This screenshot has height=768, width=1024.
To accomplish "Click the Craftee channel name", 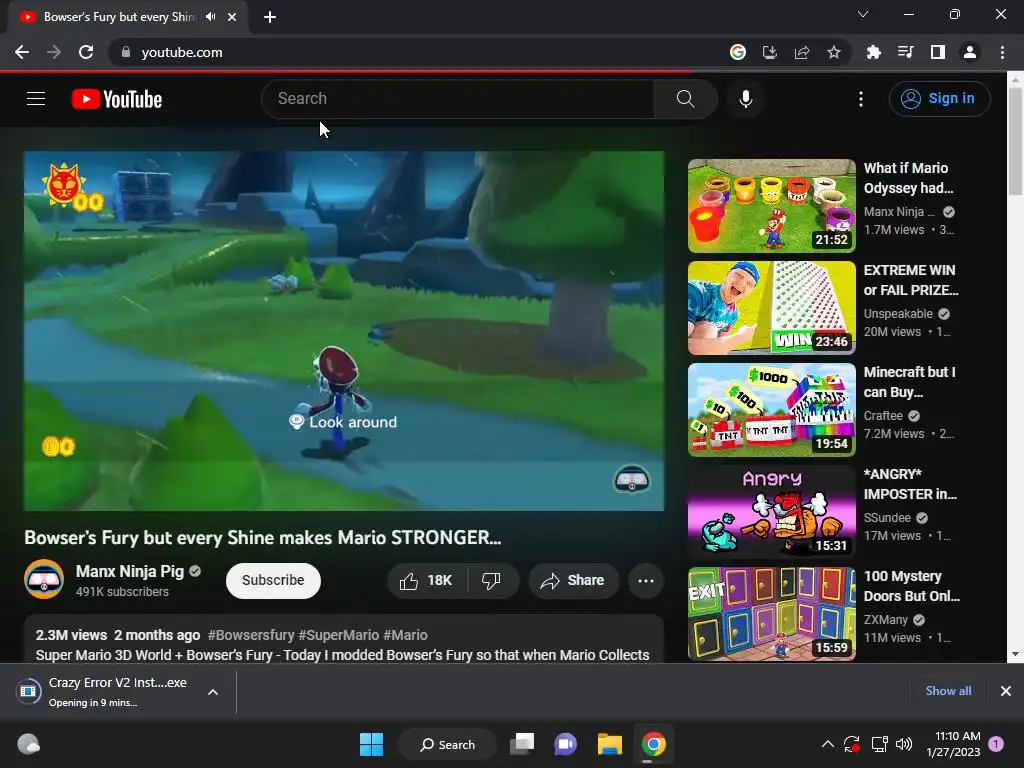I will [x=883, y=415].
